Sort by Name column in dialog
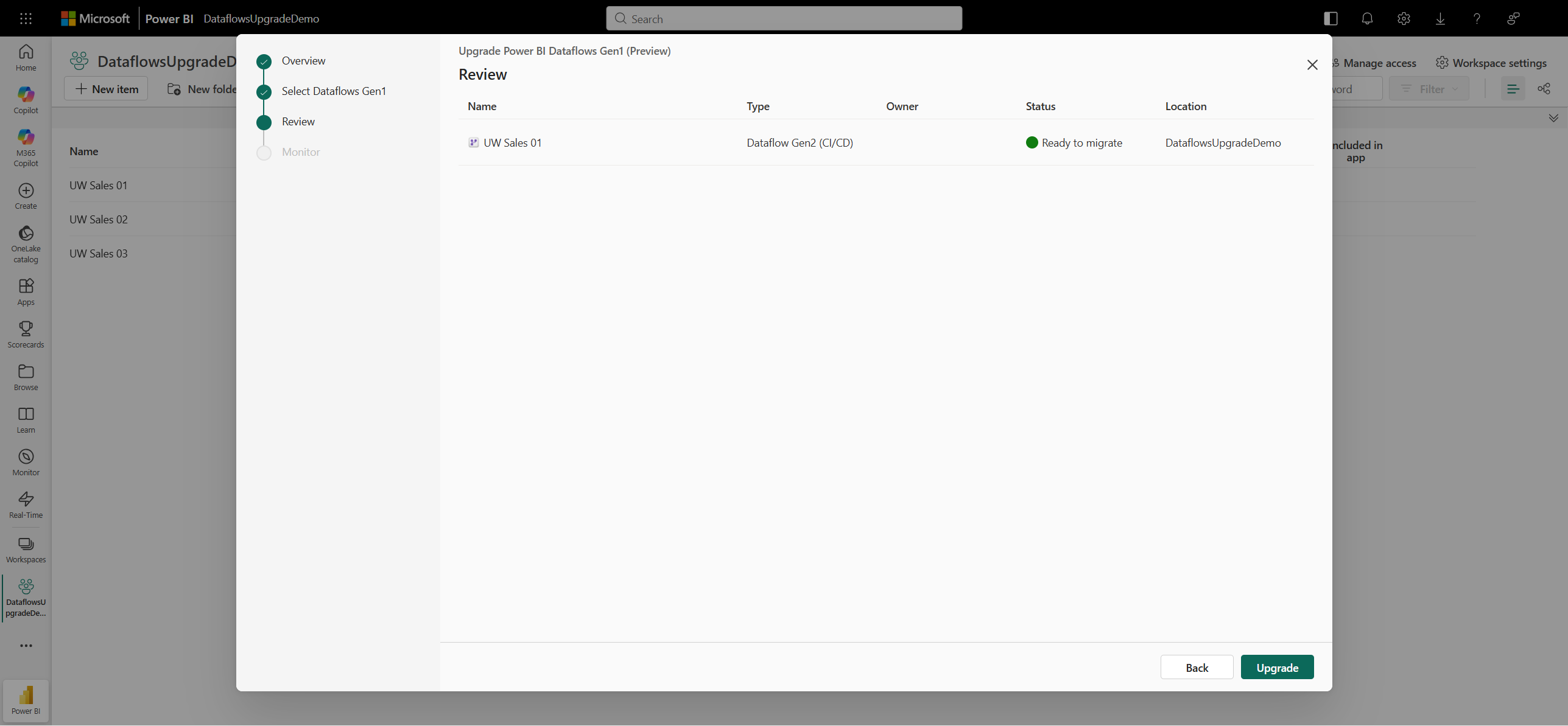1568x726 pixels. tap(482, 106)
